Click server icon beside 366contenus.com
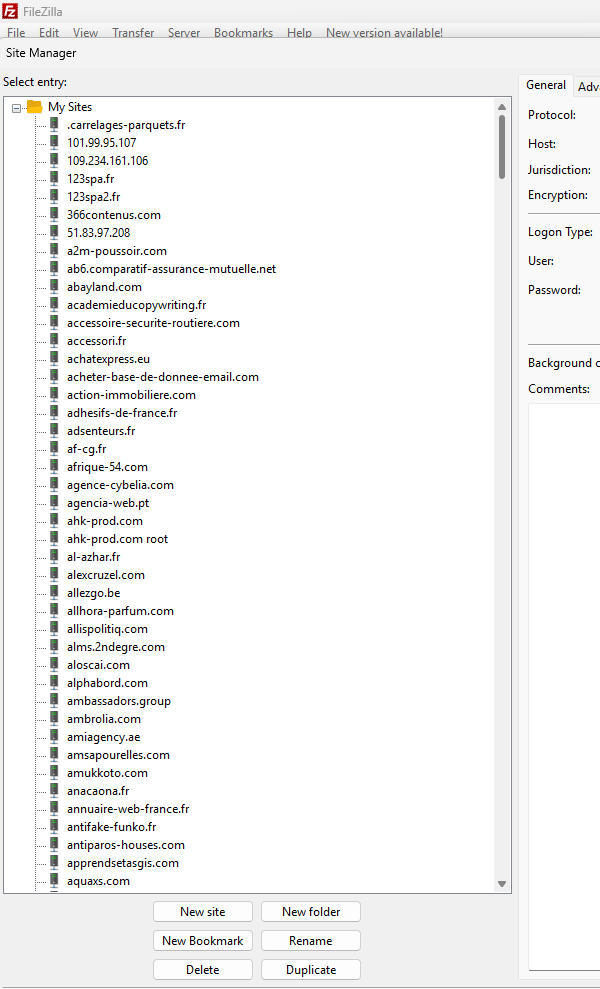Screen dimensions: 600x989 (55, 214)
